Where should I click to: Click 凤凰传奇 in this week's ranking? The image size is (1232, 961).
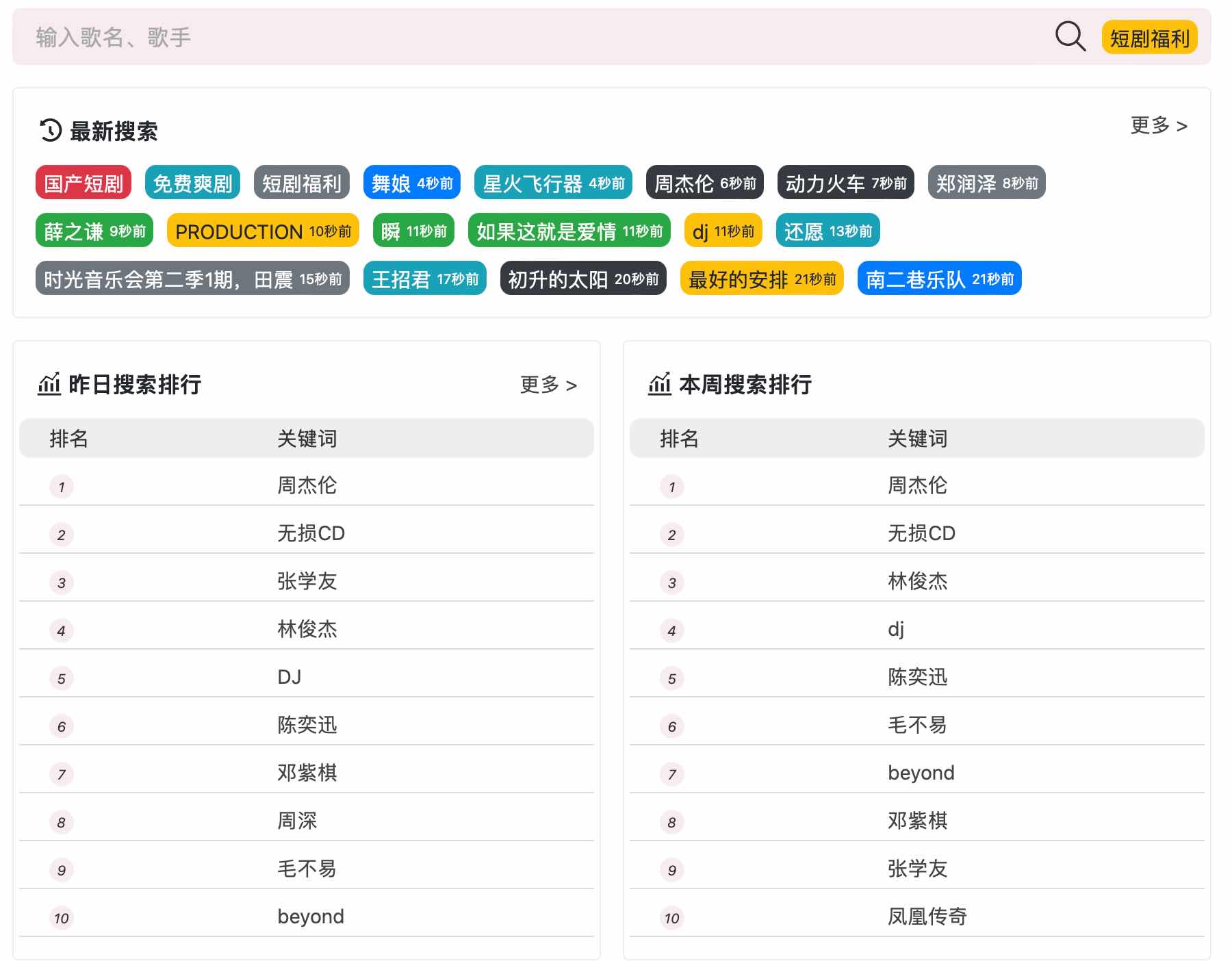coord(927,917)
